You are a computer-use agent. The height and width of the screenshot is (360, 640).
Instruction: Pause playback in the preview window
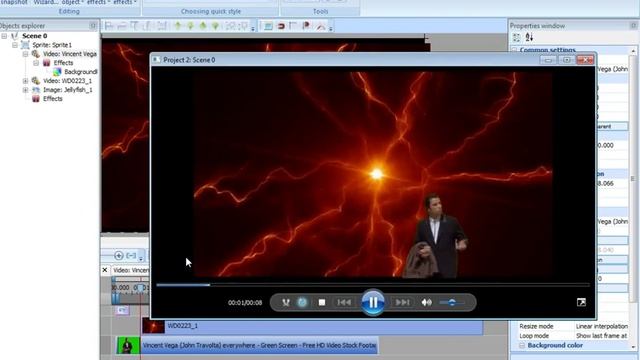click(x=373, y=302)
